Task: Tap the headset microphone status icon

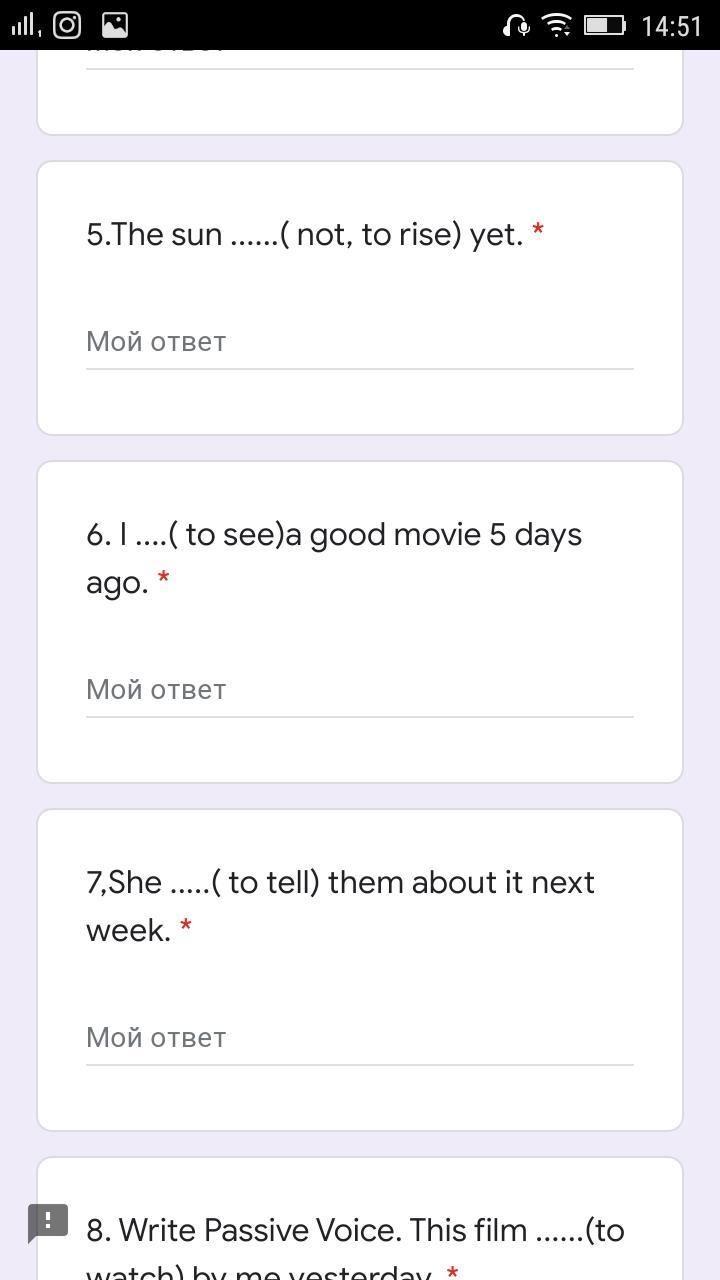Action: [516, 25]
